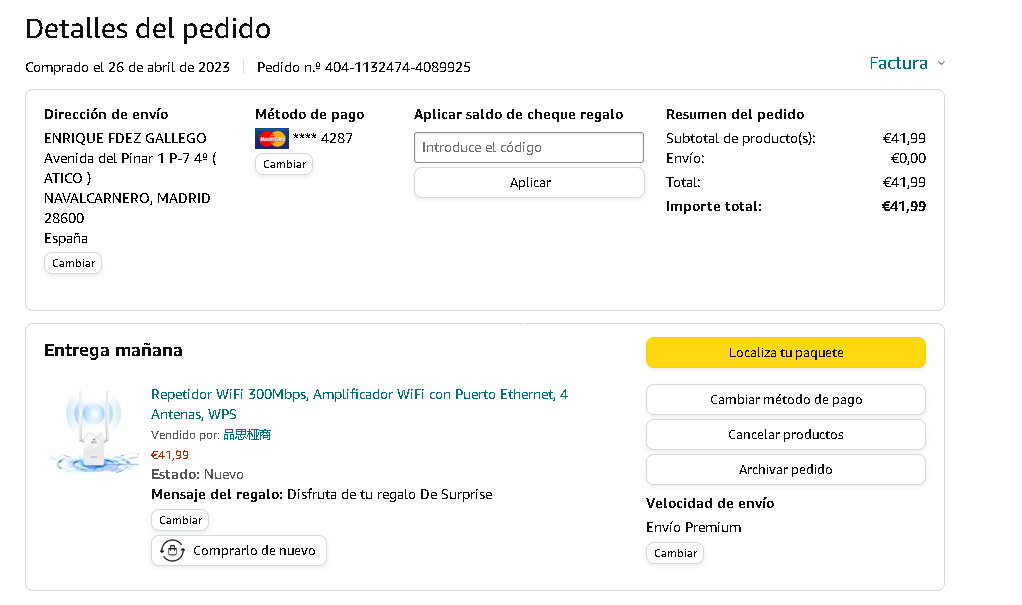Click Cancelar productos button
Screen dimensions: 1022x605
(785, 435)
